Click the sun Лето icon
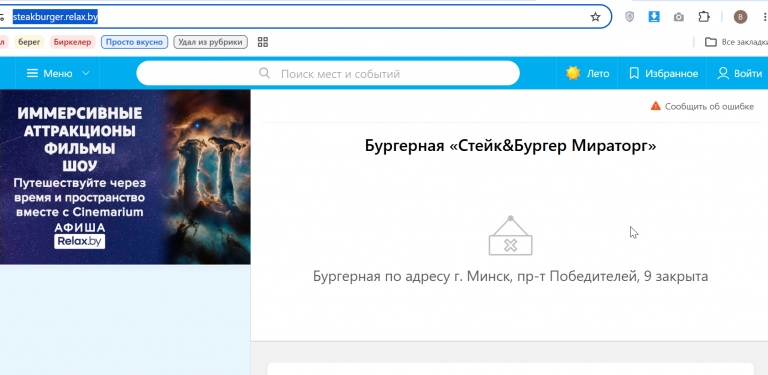This screenshot has width=768, height=375. [573, 73]
